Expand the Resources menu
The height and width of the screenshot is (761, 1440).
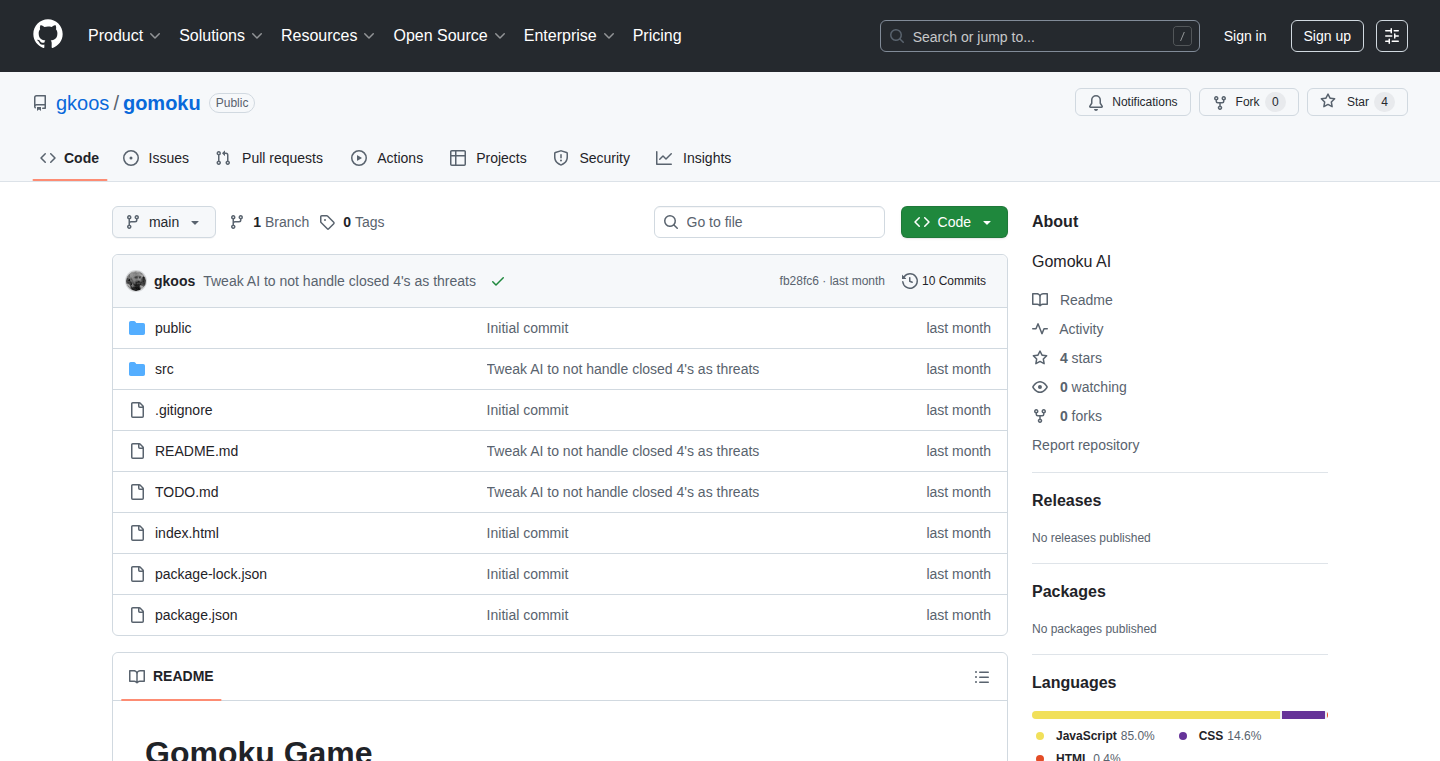click(x=328, y=36)
